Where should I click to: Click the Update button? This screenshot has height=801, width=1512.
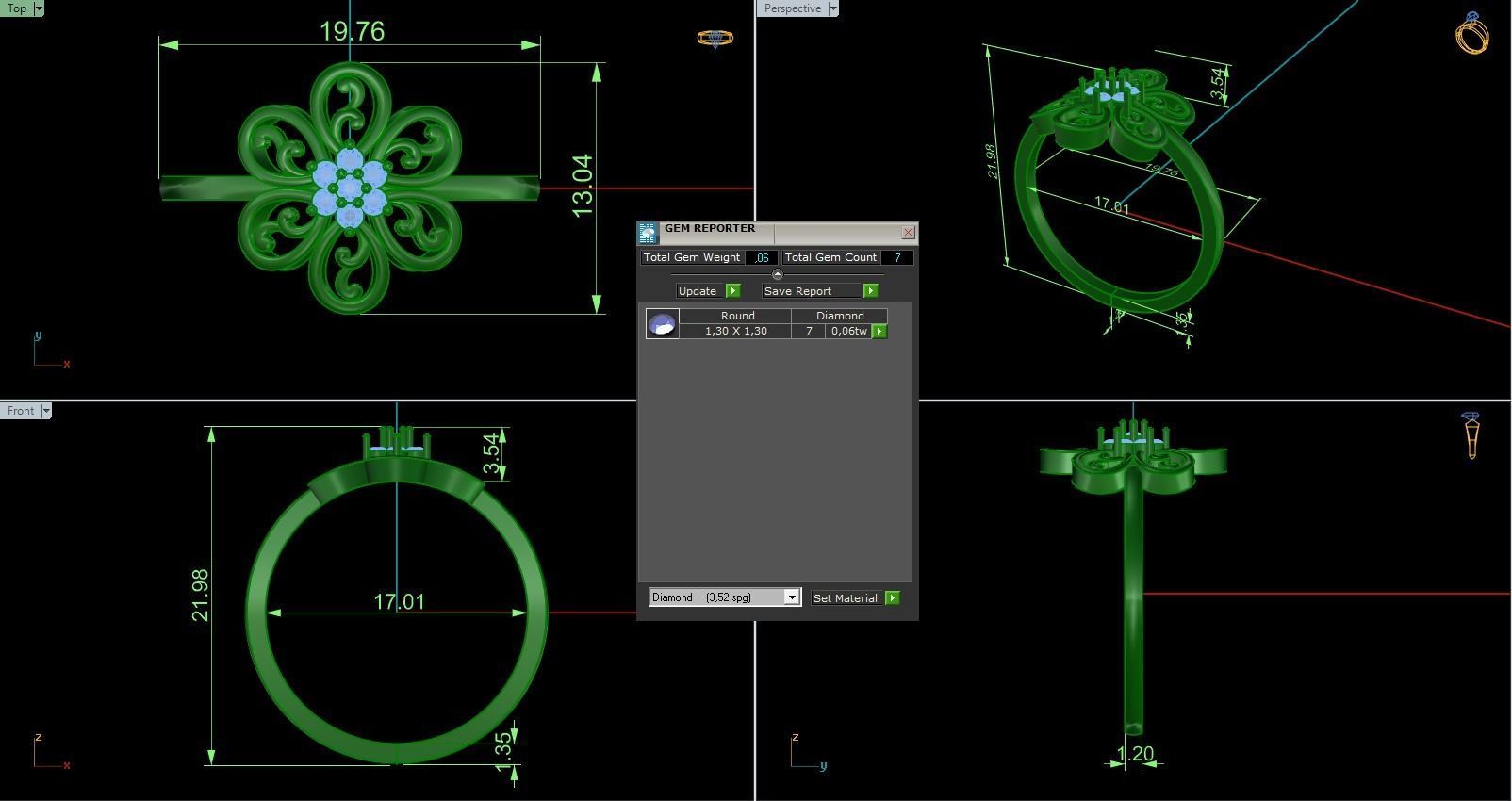(698, 291)
